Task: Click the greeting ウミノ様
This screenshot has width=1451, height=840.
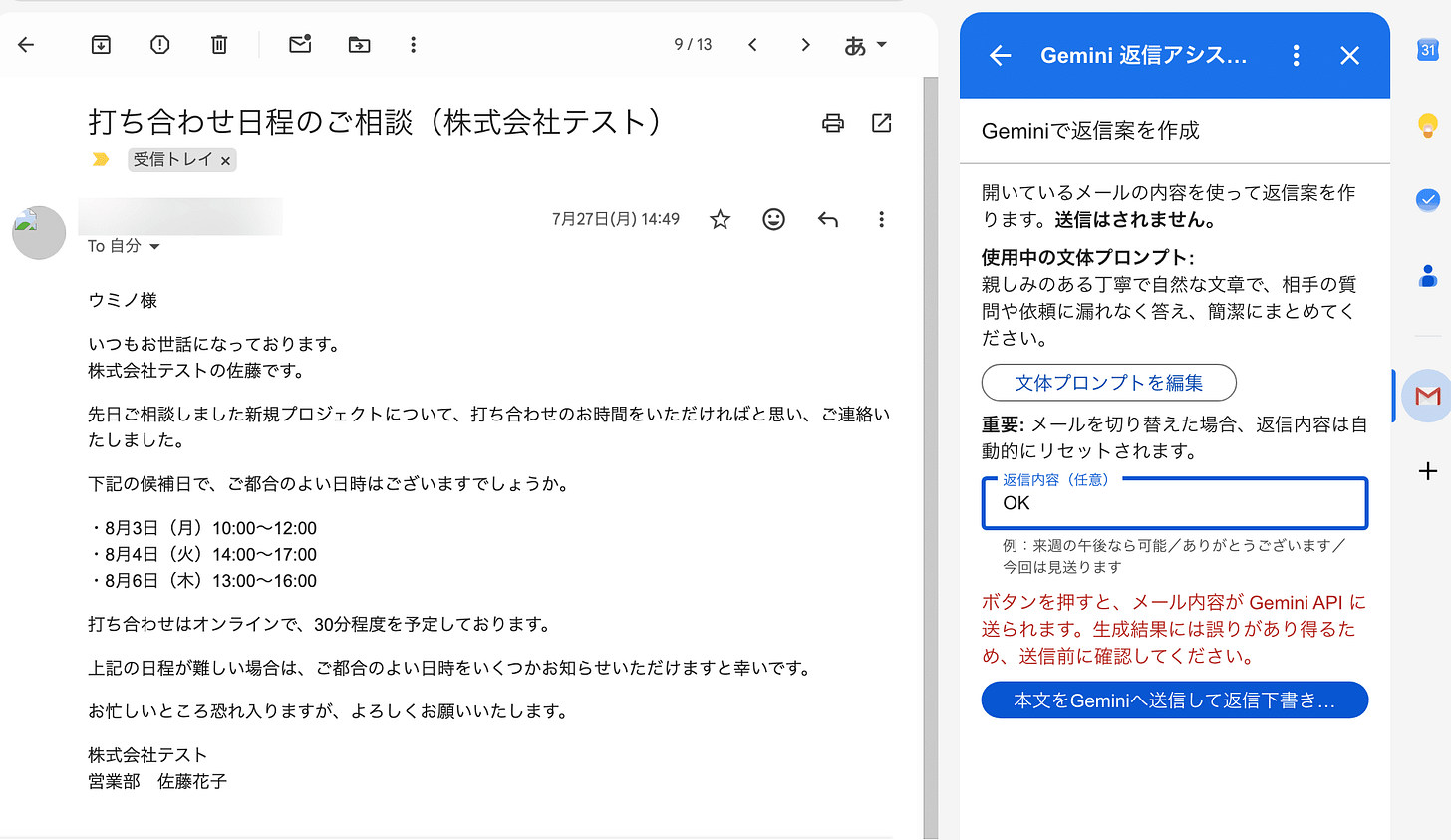Action: coord(123,301)
